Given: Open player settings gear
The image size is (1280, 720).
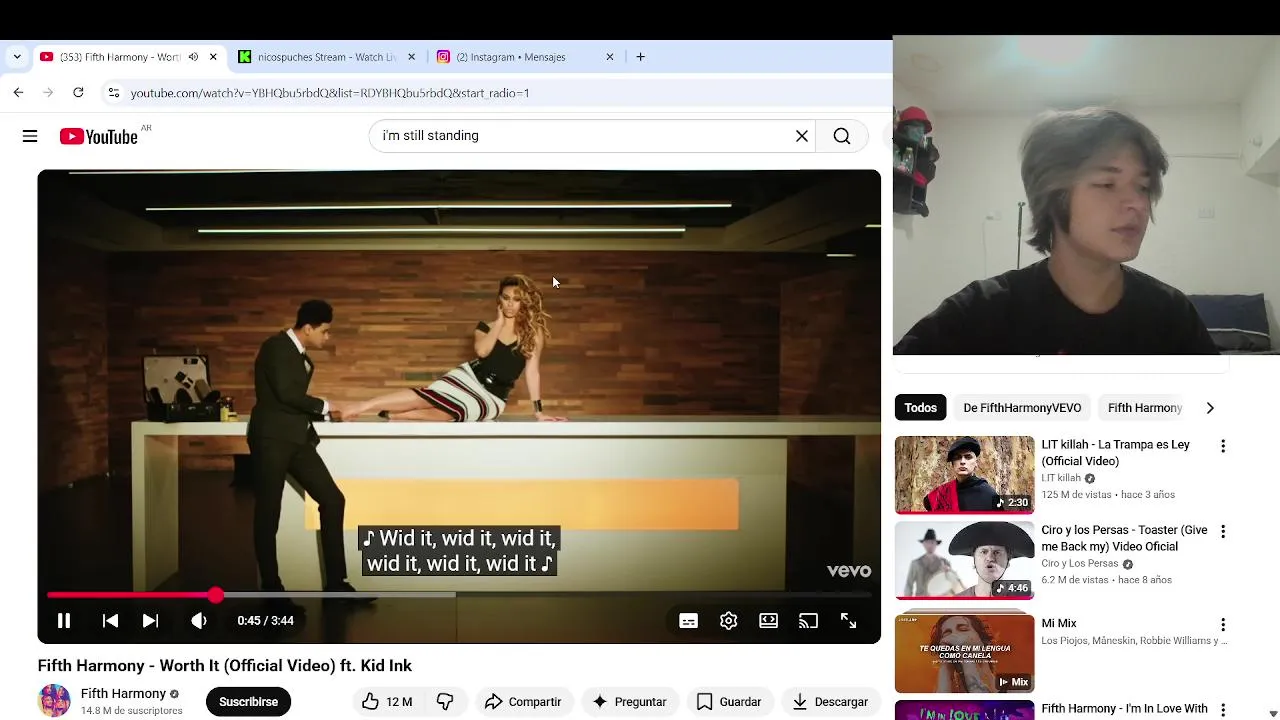Looking at the screenshot, I should [729, 621].
